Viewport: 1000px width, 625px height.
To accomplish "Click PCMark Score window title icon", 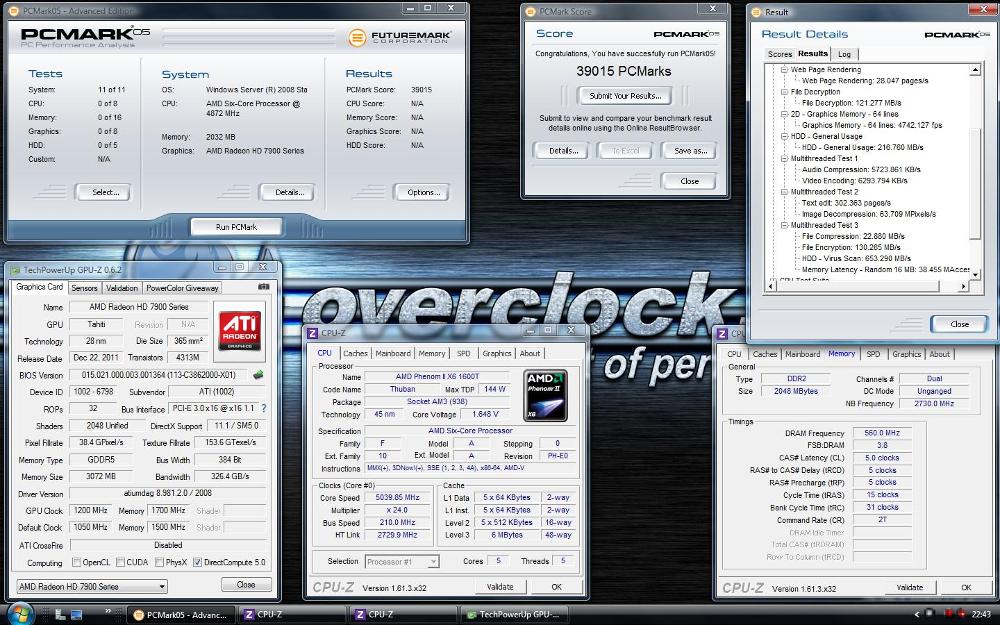I will 531,11.
